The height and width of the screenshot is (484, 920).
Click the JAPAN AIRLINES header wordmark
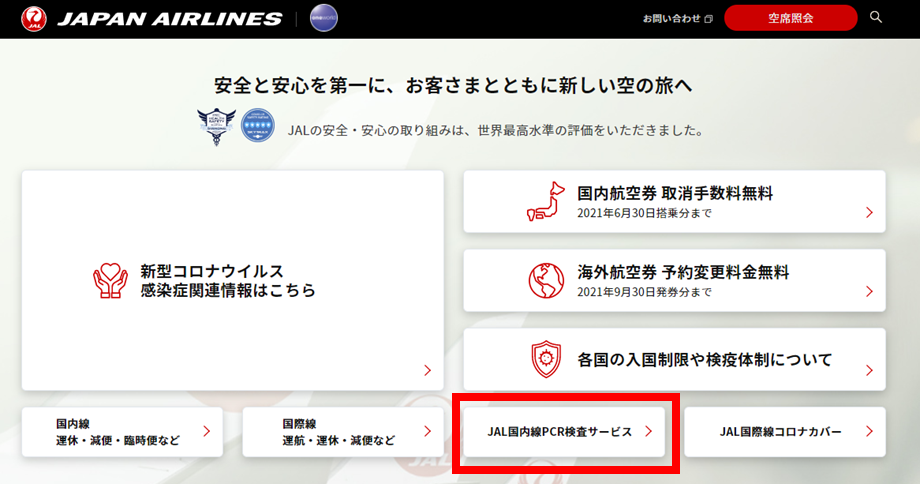pos(170,19)
